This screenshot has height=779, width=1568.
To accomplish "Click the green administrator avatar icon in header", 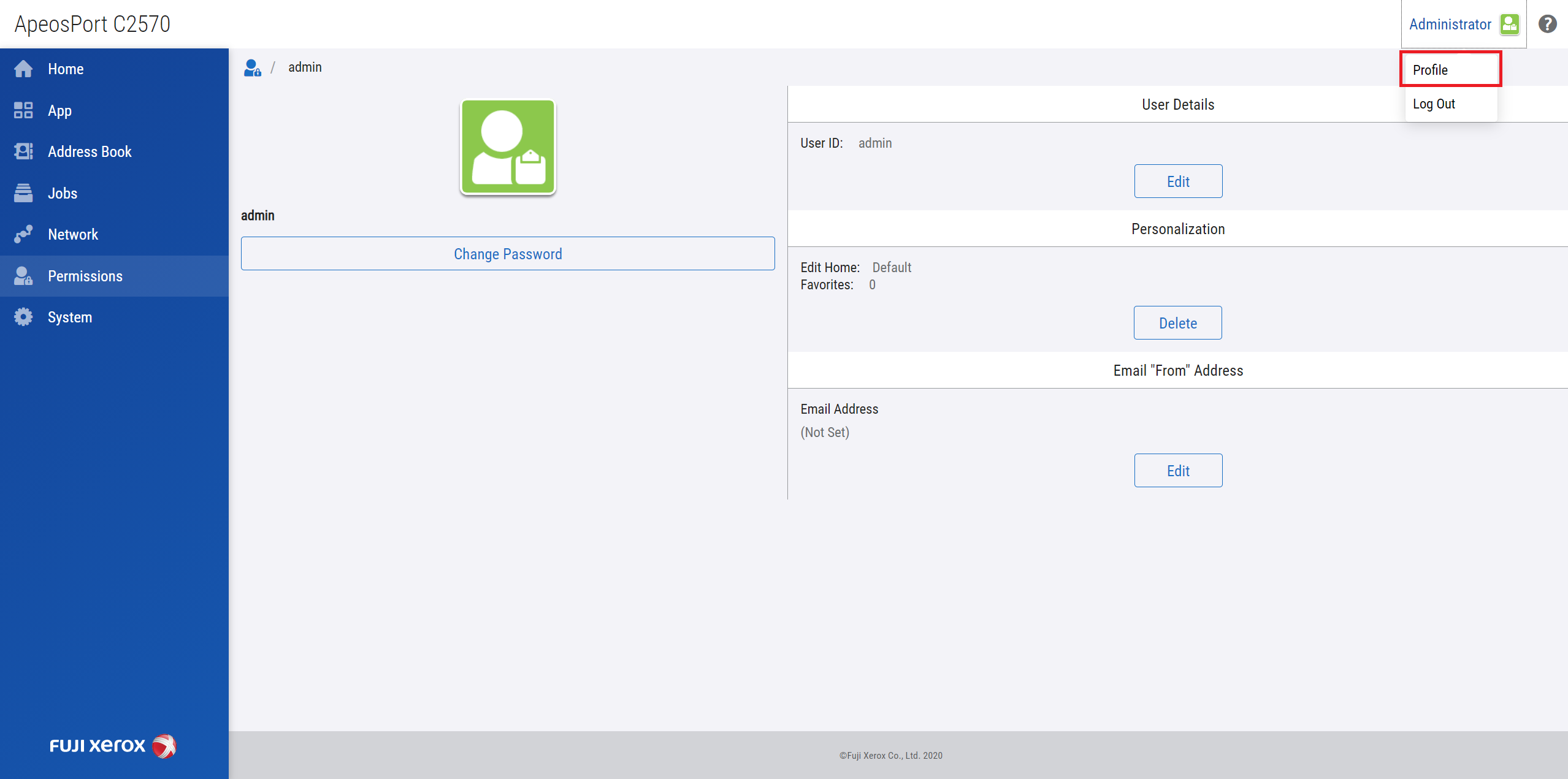I will coord(1509,24).
